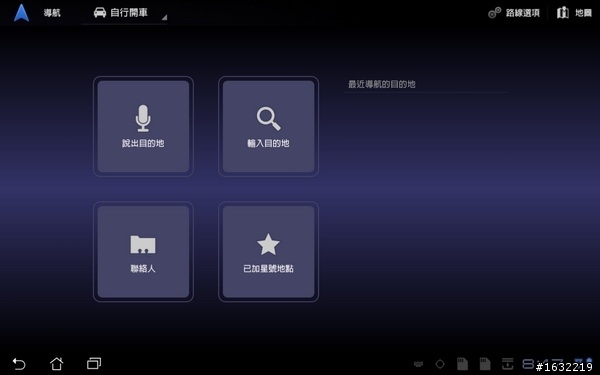This screenshot has height=375, width=600.
Task: Select the 最近導航的目的地 header
Action: [382, 84]
